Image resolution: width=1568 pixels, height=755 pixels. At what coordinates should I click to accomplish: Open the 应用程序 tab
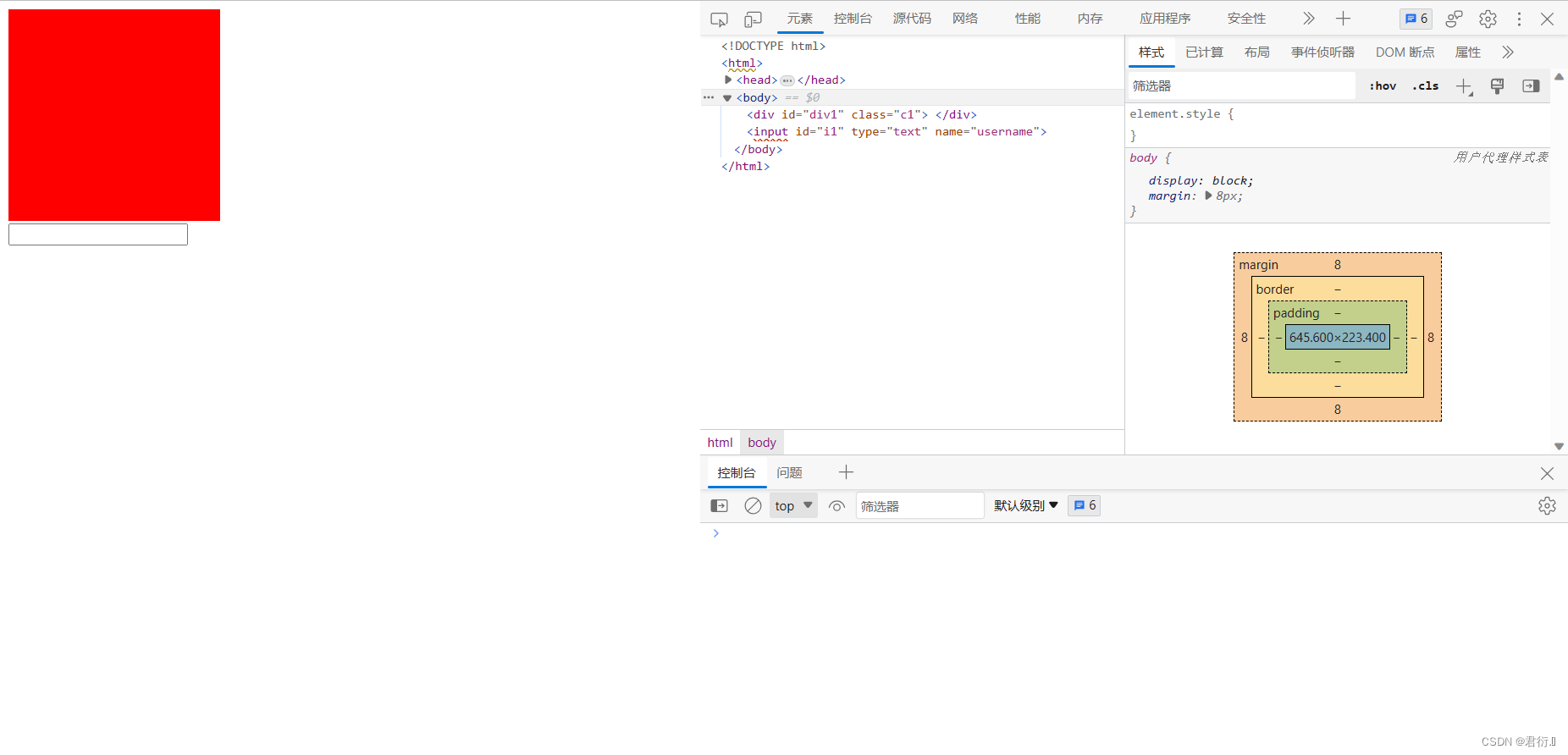(1165, 19)
